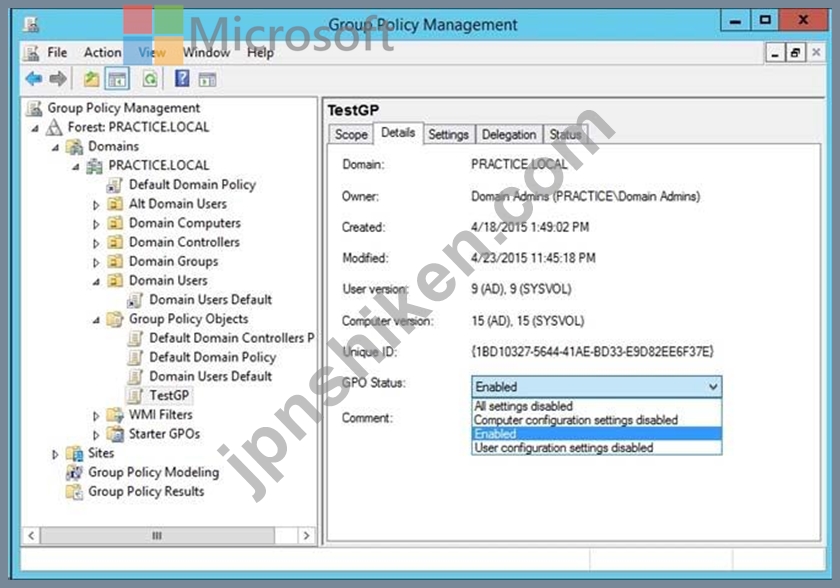Collapse the Forest PRACTICE.LOCAL node
The height and width of the screenshot is (588, 840).
tap(35, 129)
